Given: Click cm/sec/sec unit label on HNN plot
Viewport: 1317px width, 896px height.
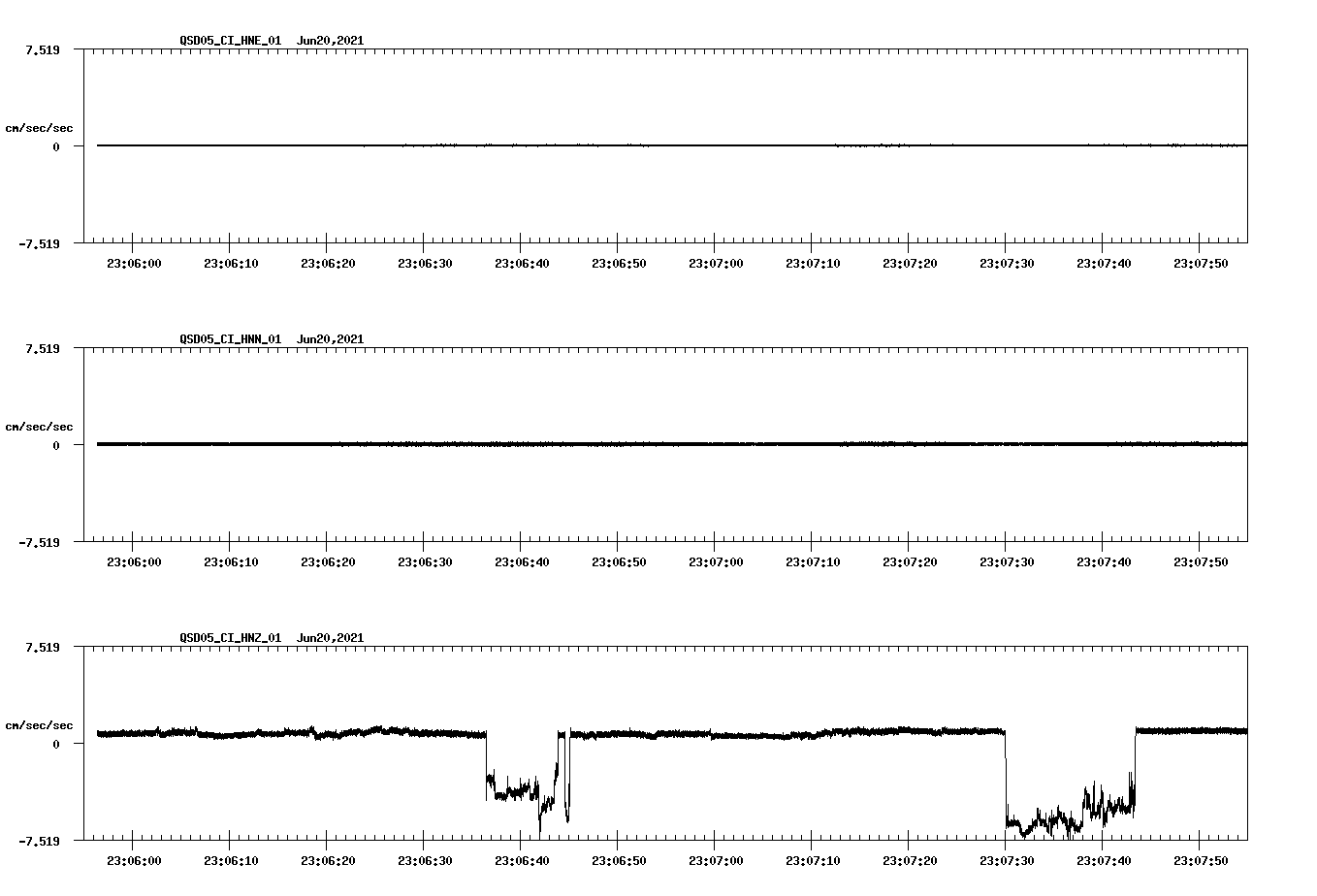Looking at the screenshot, I should (40, 427).
